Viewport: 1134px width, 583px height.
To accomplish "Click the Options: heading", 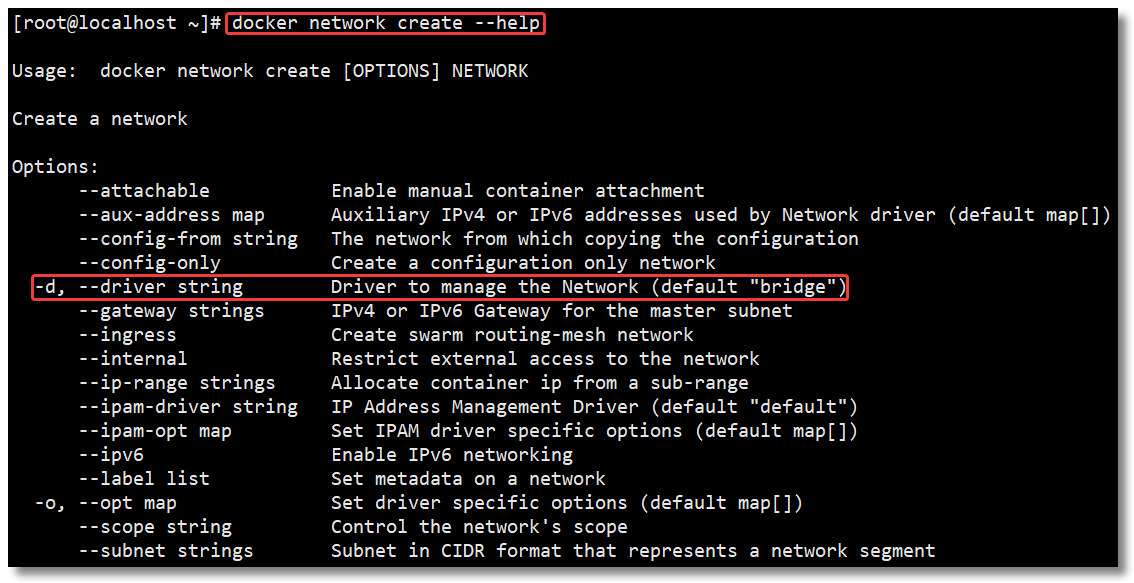I will tap(55, 167).
